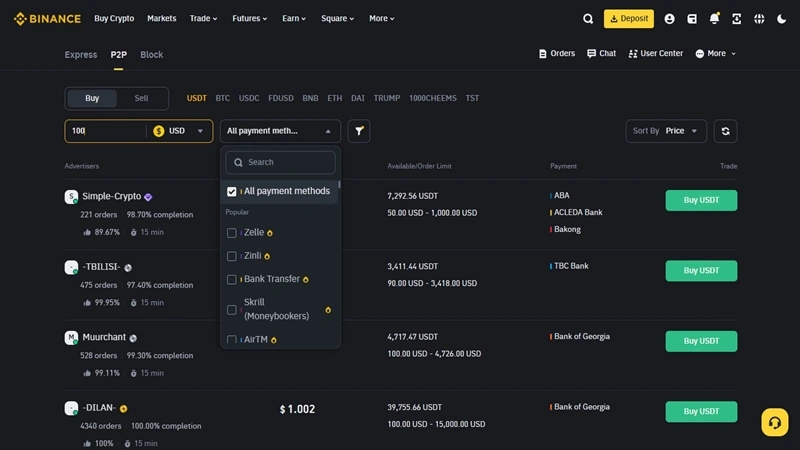The width and height of the screenshot is (800, 450).
Task: Open the language globe icon
Action: click(759, 19)
